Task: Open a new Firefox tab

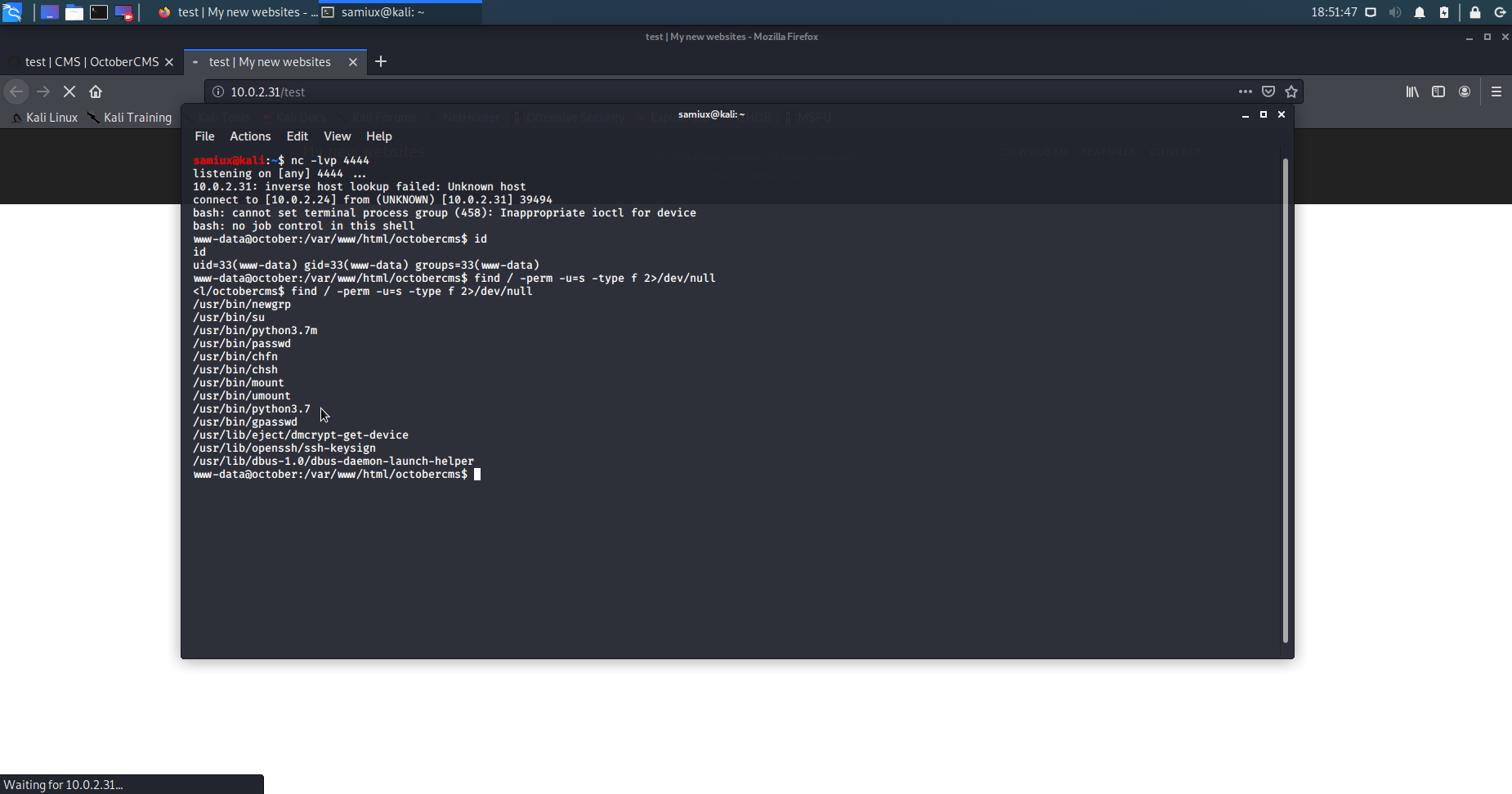Action: click(381, 62)
